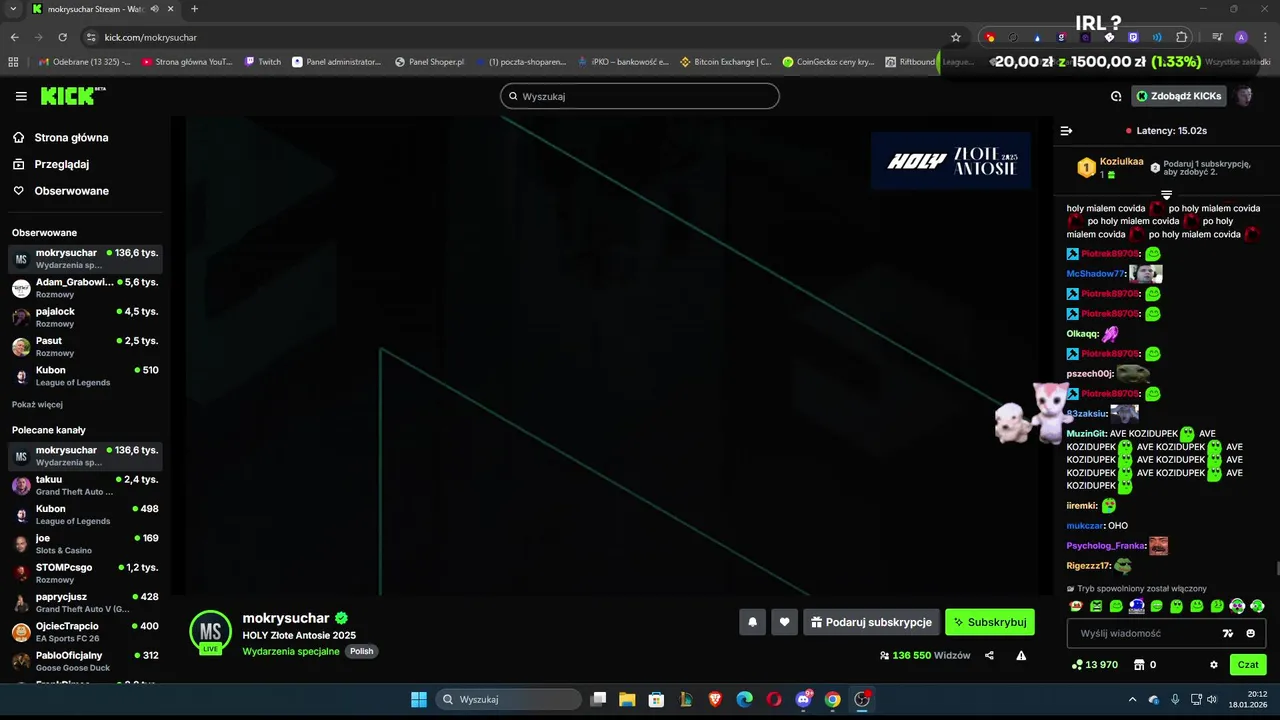Viewport: 1280px width, 720px height.
Task: Click the video player area
Action: 612,355
